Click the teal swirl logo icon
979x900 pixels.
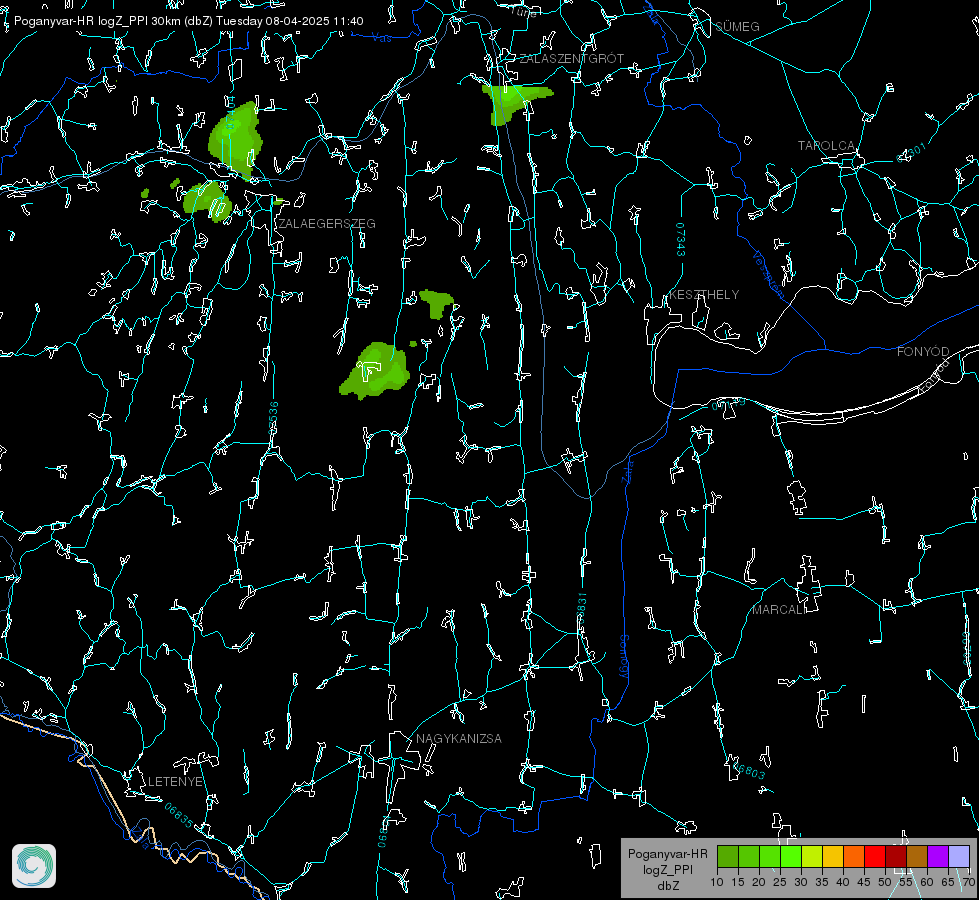(34, 866)
